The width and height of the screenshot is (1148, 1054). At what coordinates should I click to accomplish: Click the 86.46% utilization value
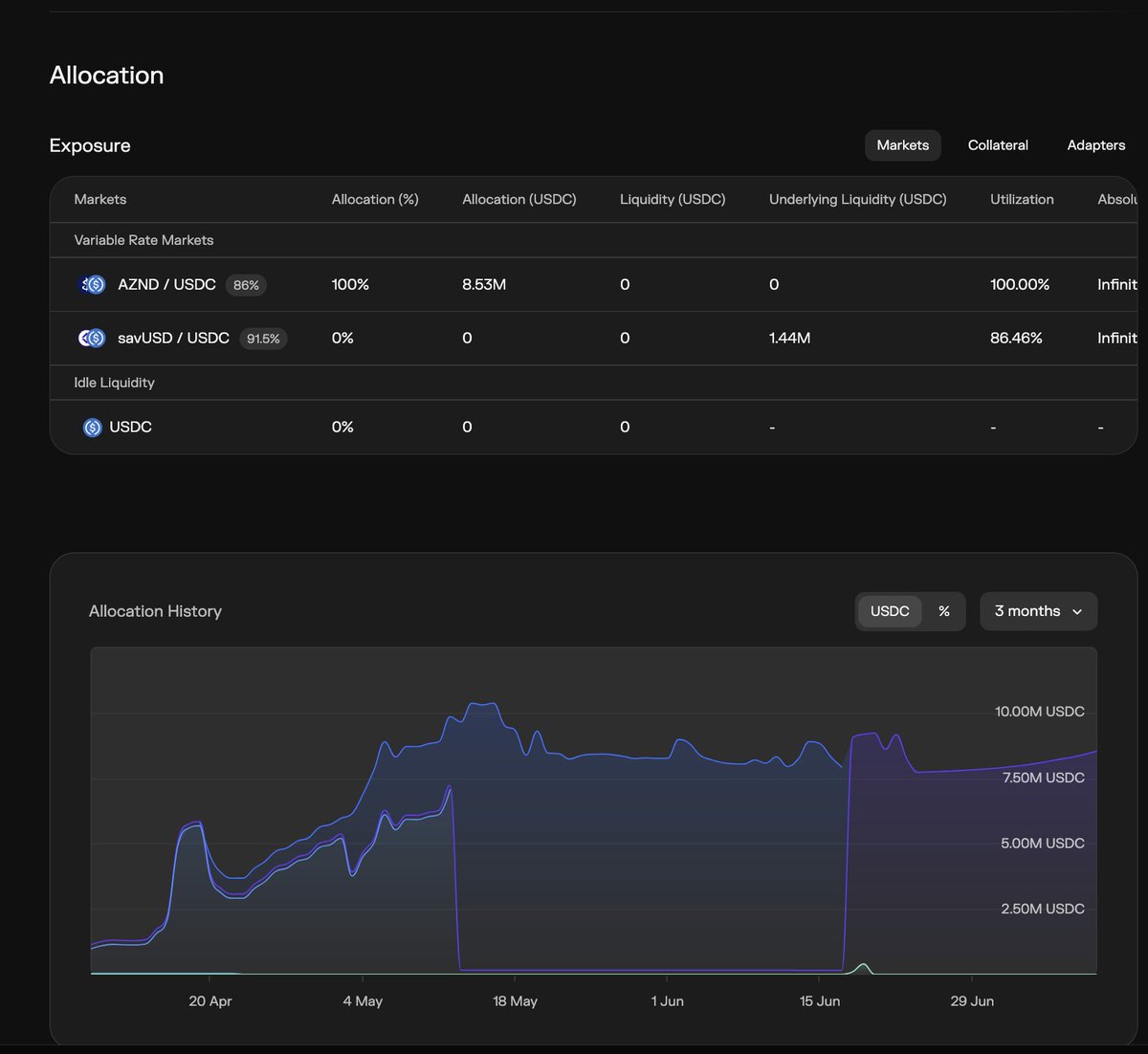pyautogui.click(x=1016, y=338)
